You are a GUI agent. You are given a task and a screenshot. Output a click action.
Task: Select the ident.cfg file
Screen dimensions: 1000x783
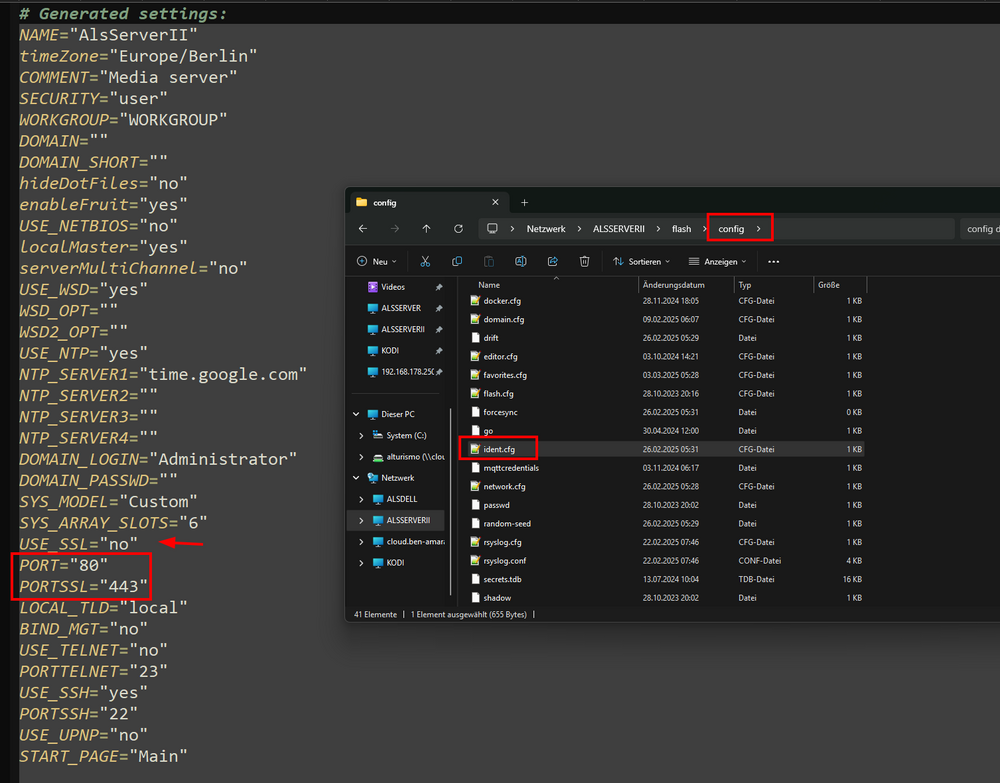[499, 450]
